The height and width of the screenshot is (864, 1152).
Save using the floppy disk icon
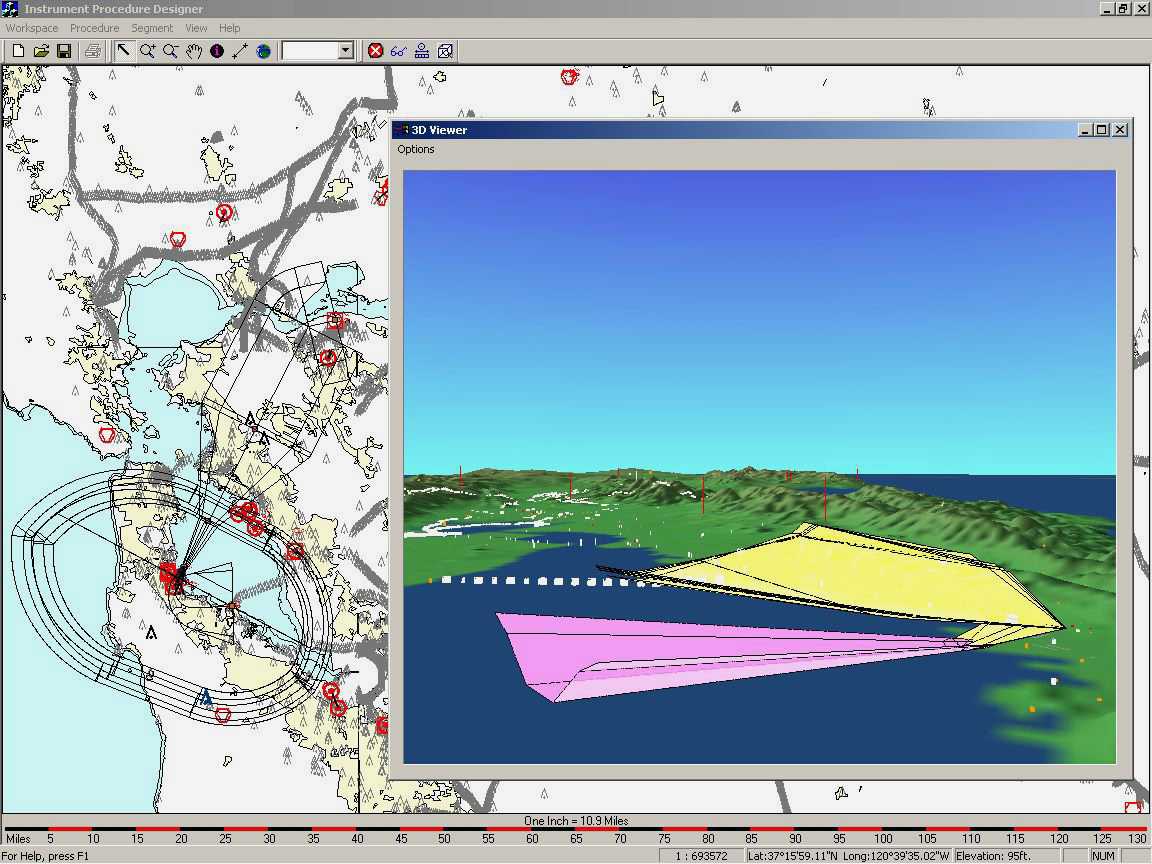coord(64,50)
